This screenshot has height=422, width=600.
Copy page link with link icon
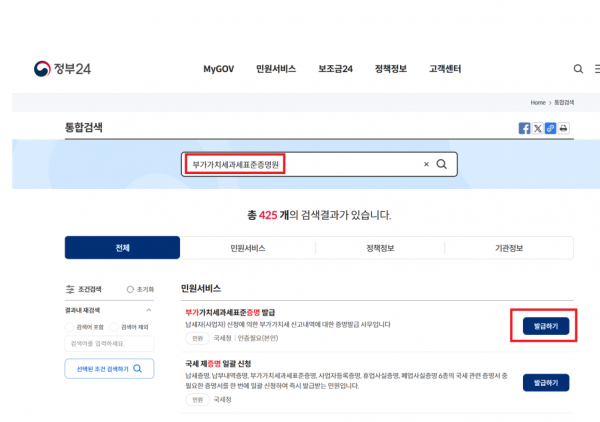pos(550,128)
